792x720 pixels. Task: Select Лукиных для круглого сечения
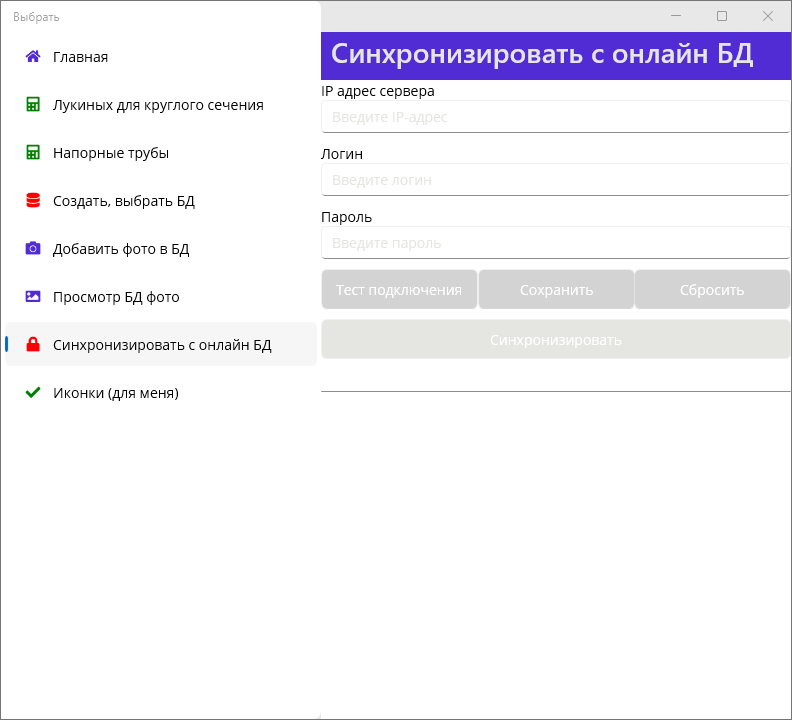(158, 105)
